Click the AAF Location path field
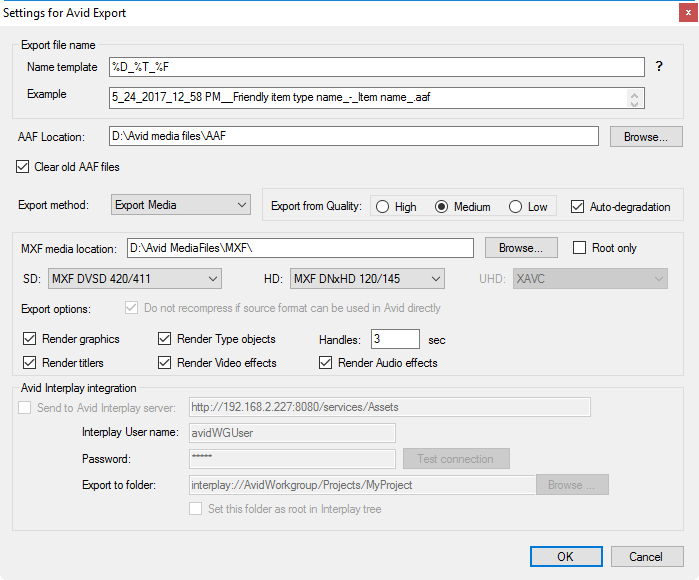The image size is (699, 580). pyautogui.click(x=354, y=136)
